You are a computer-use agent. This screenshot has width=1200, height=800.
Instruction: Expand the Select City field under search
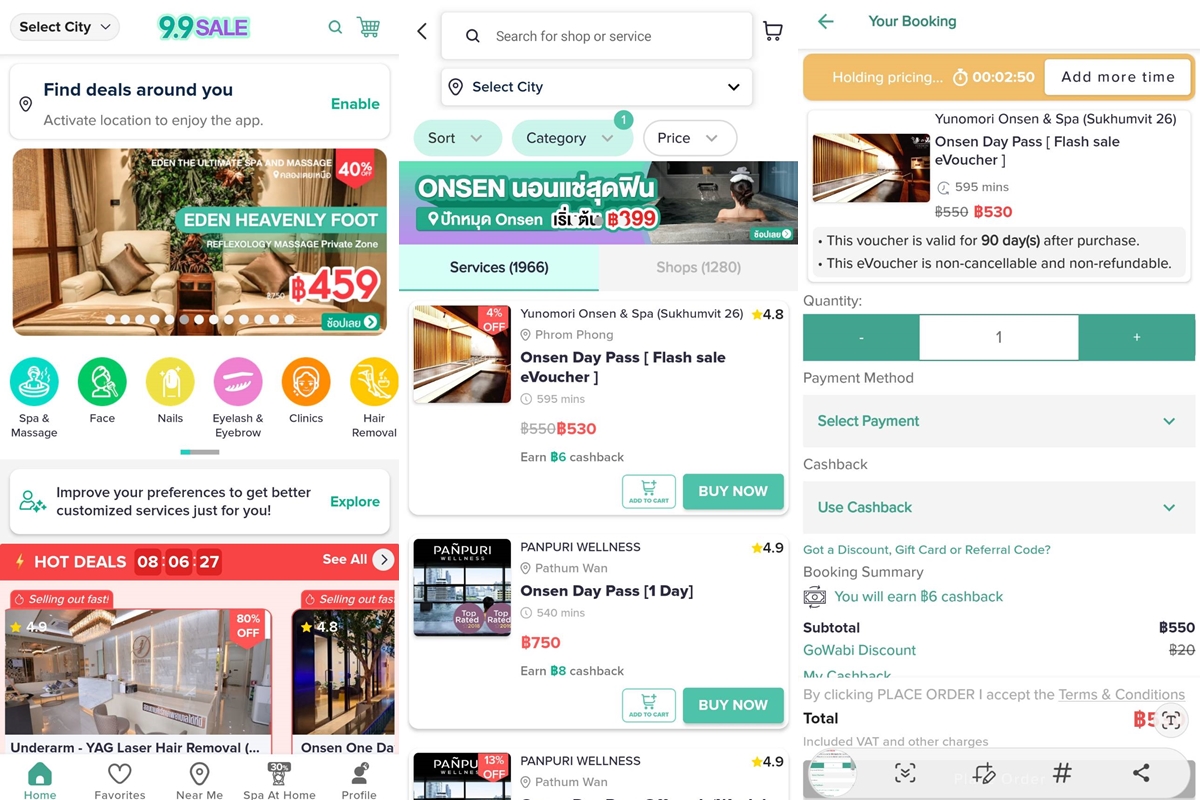tap(597, 87)
